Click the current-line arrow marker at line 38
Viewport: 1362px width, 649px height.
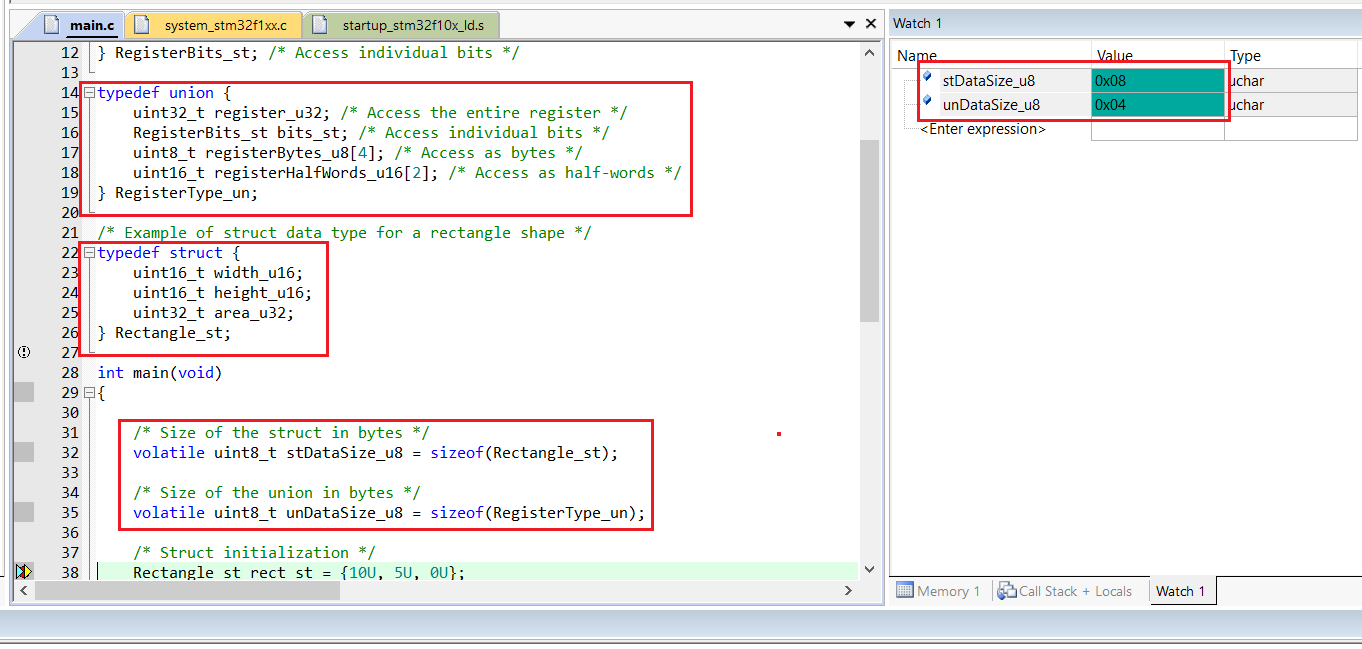(x=24, y=572)
